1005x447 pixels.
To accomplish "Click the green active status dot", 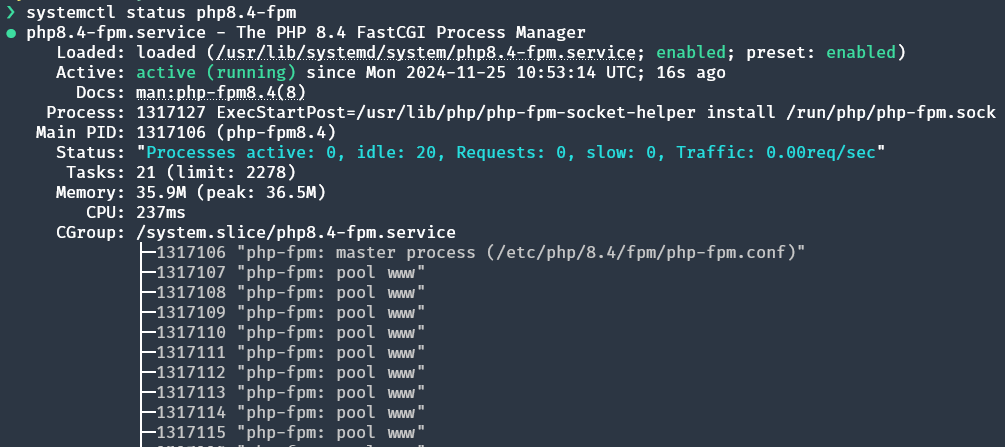I will (x=11, y=33).
